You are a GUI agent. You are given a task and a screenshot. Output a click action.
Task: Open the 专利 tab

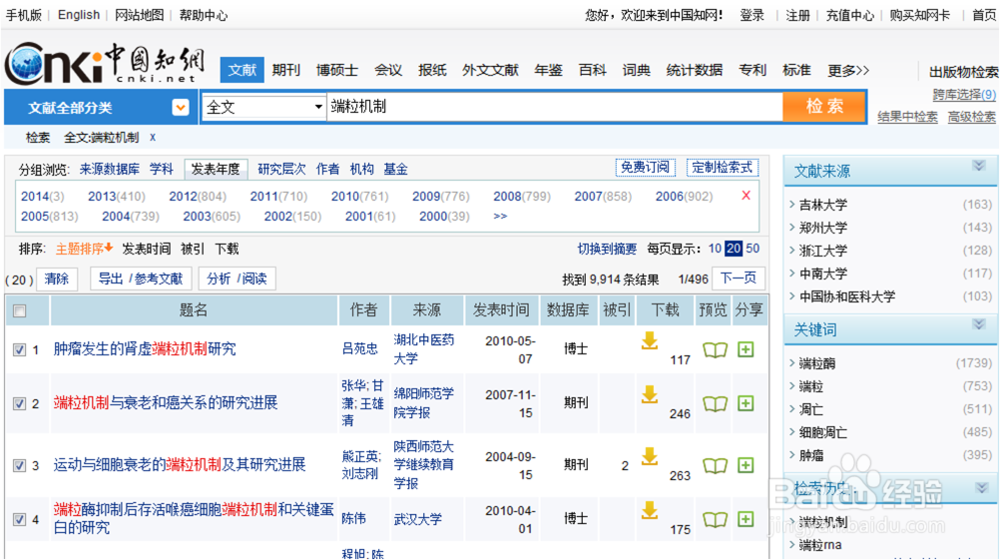click(753, 70)
